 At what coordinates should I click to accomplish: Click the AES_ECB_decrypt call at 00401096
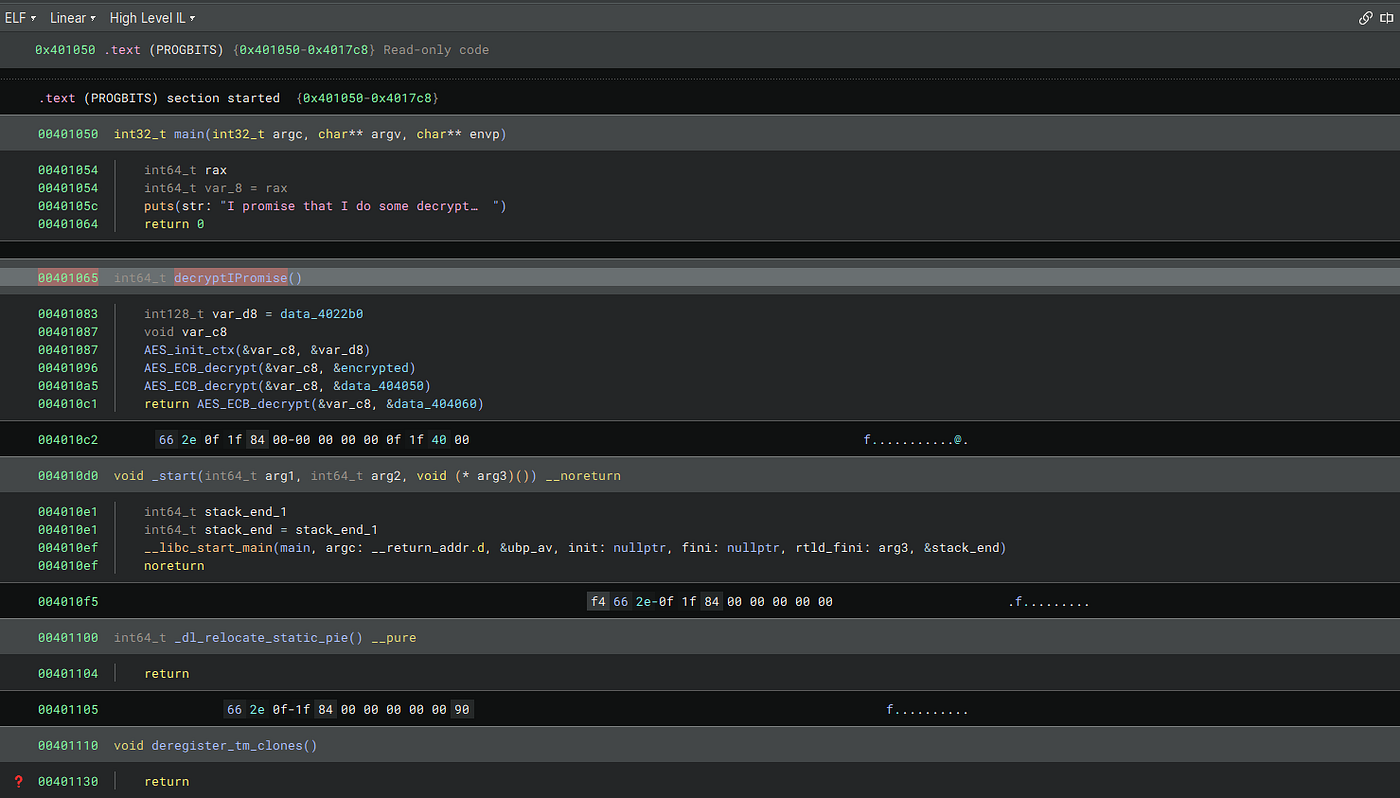(201, 368)
